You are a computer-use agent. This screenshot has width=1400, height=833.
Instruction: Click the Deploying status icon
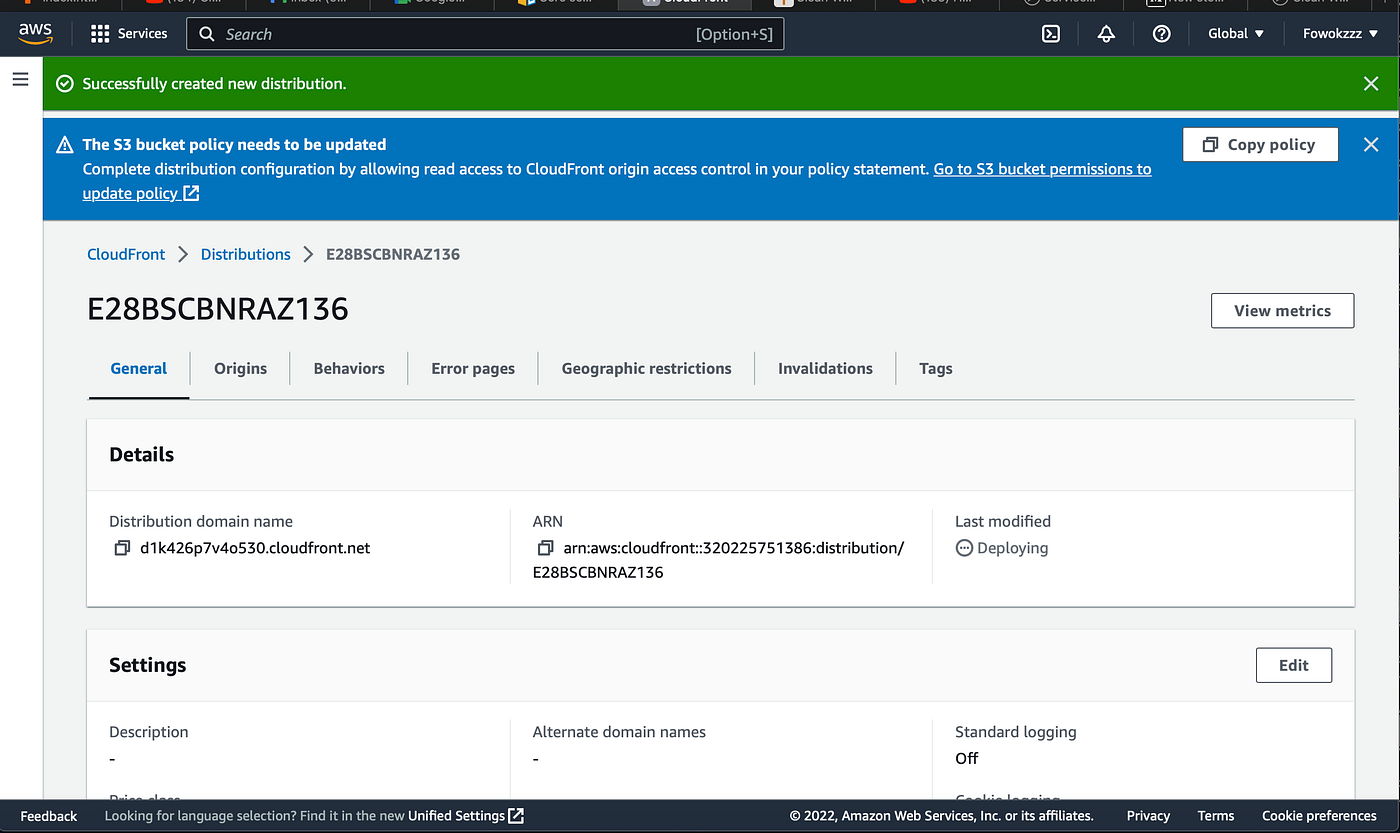[x=964, y=548]
